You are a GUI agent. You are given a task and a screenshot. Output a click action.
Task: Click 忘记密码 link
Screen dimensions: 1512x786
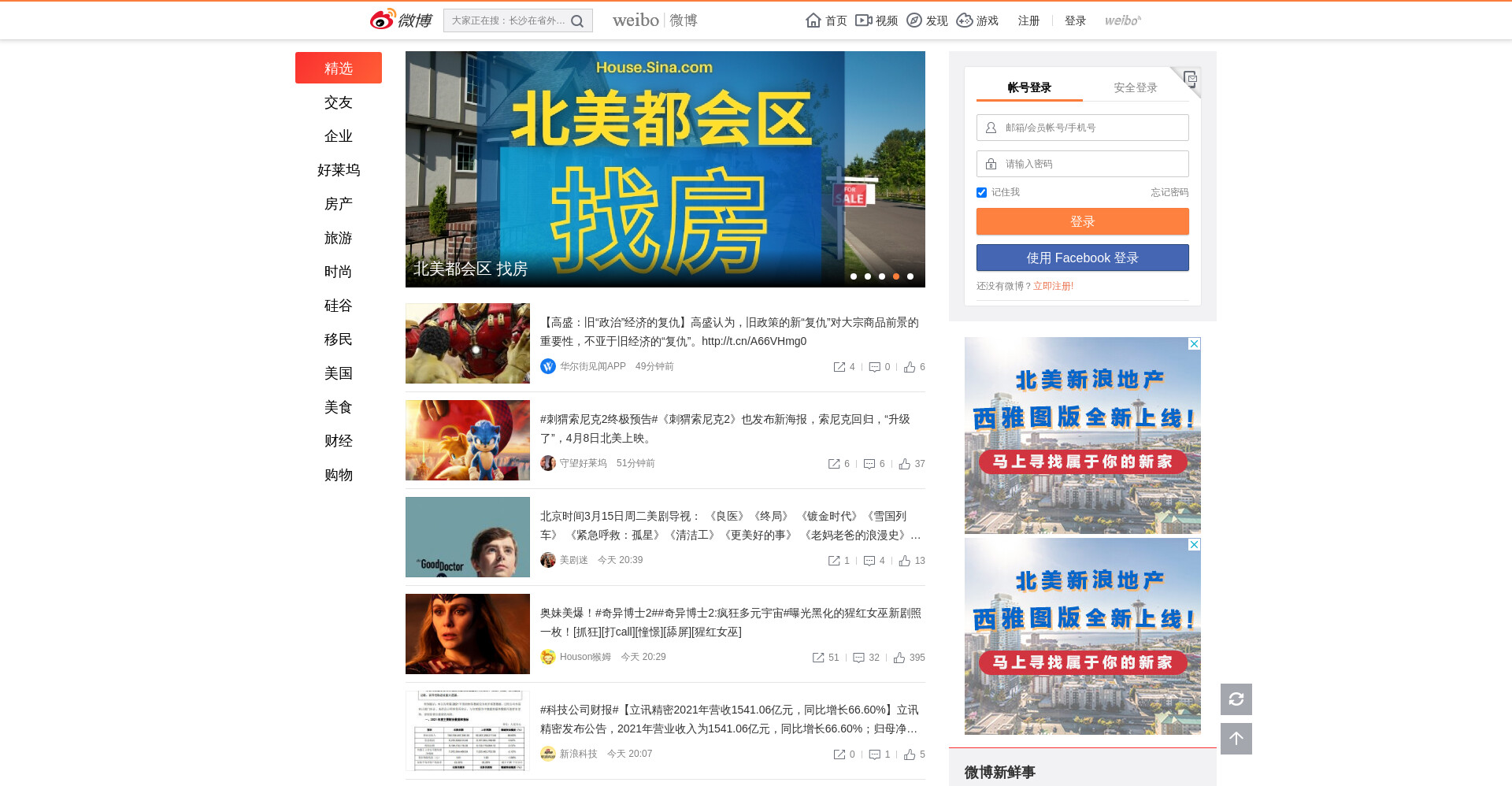pyautogui.click(x=1169, y=192)
